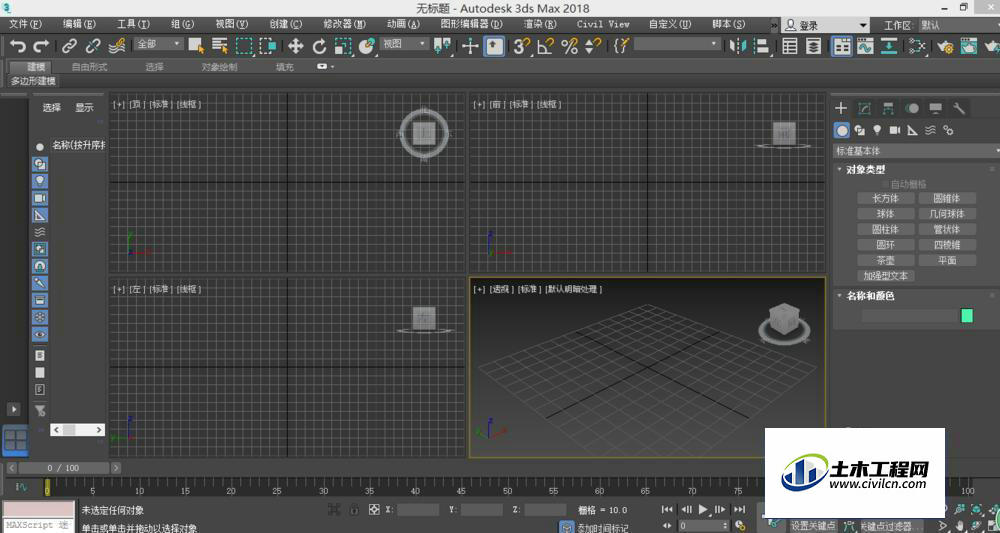
Task: Open the reference coordinate system dropdown 视图
Action: [x=404, y=44]
